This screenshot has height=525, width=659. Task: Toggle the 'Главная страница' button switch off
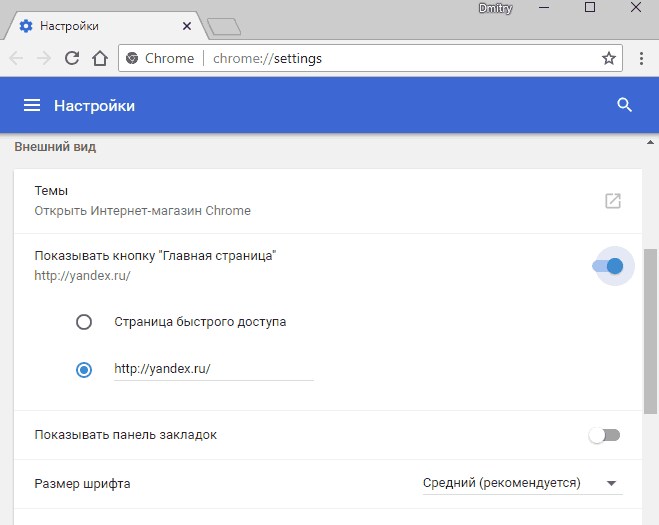(608, 266)
